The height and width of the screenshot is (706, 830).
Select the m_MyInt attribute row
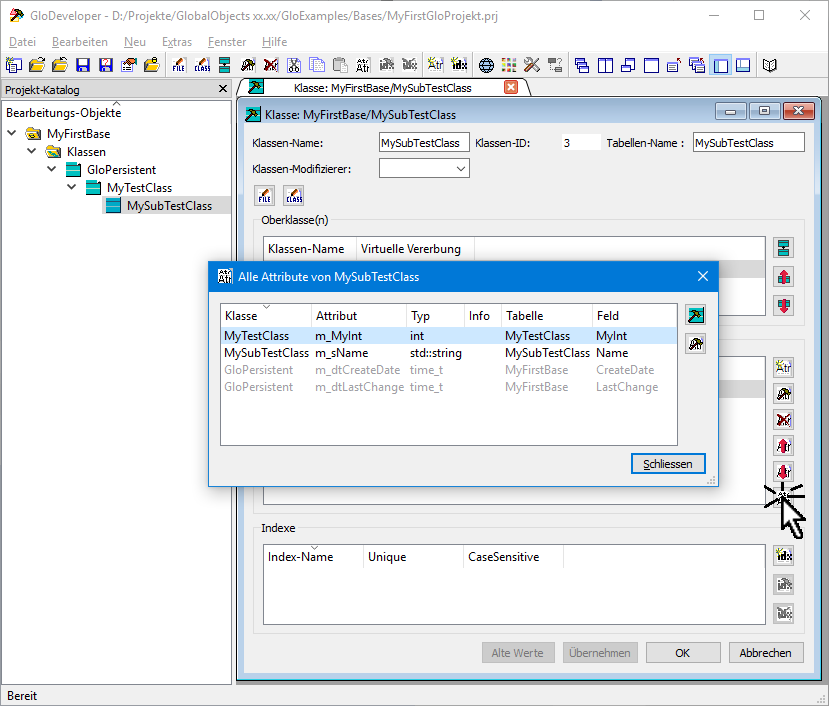449,336
